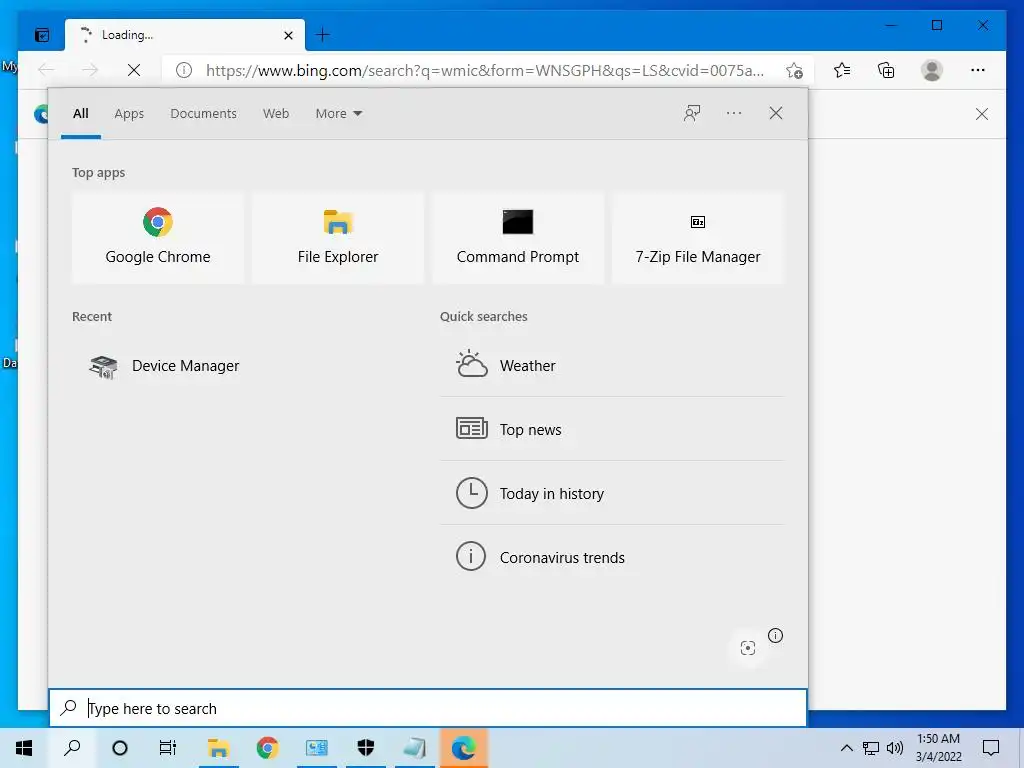The width and height of the screenshot is (1024, 768).
Task: Open Windows Security shield on taskbar
Action: [x=366, y=748]
